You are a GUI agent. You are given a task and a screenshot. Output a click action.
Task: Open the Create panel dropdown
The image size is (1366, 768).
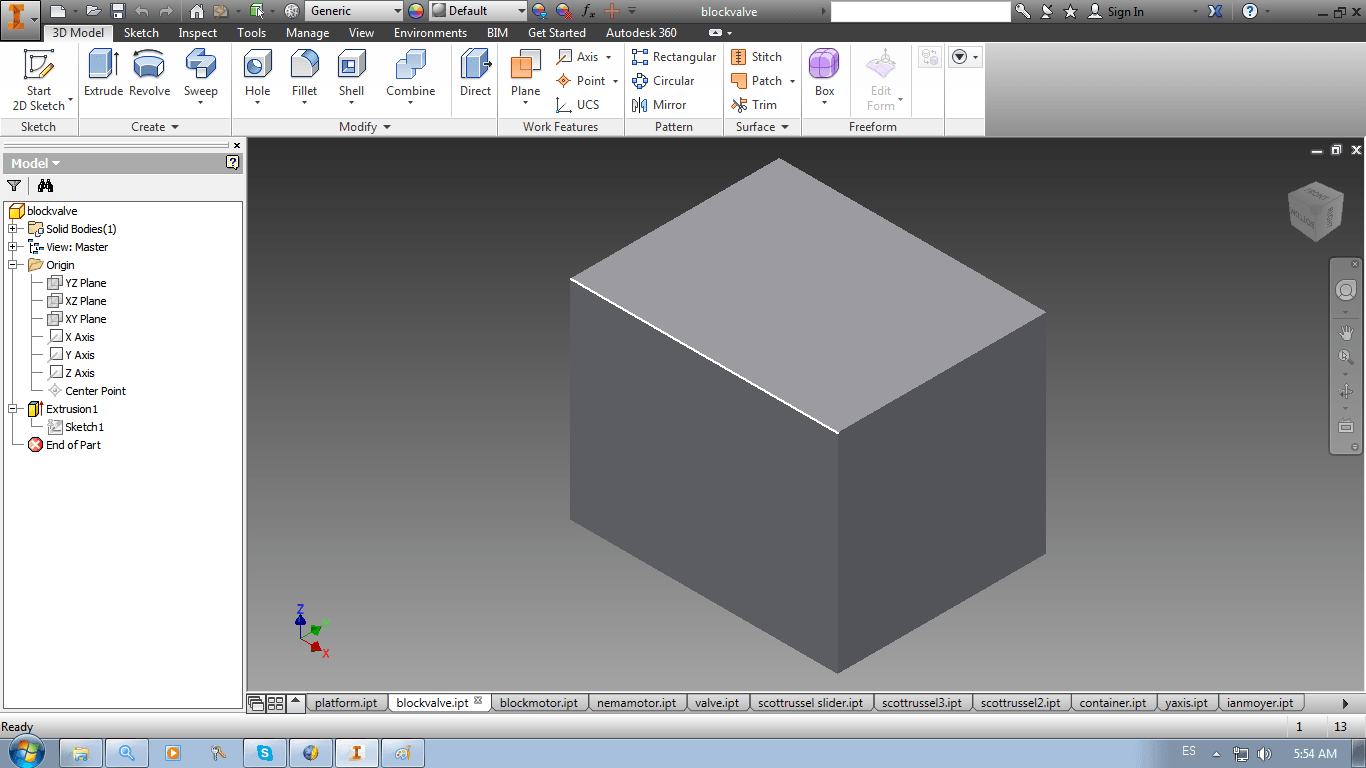155,127
